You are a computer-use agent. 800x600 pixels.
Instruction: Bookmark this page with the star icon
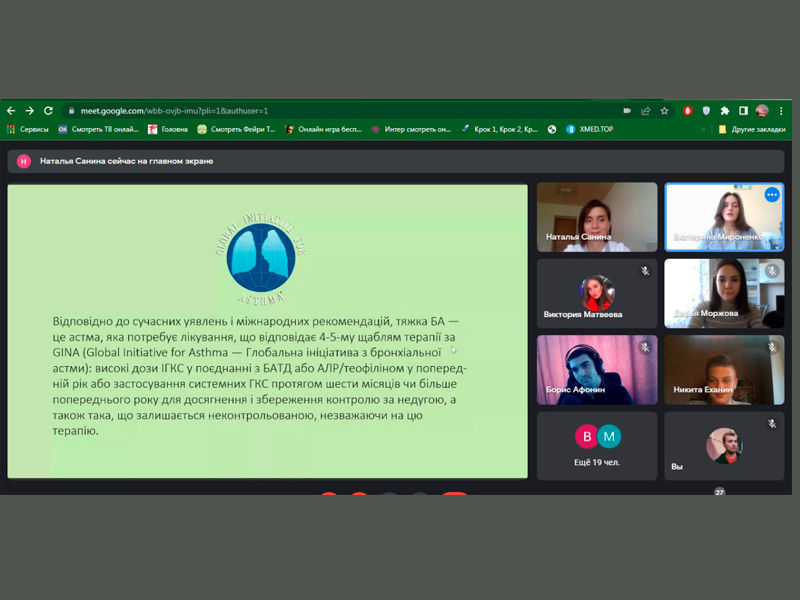(x=664, y=111)
